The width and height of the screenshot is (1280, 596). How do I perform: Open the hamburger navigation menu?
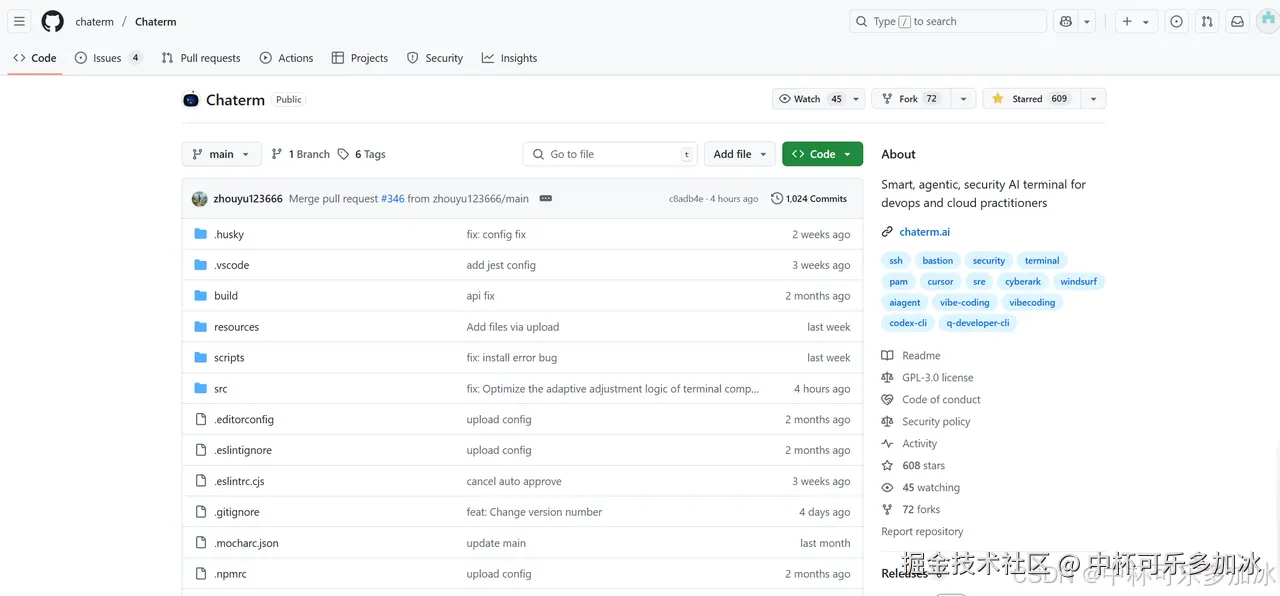click(x=19, y=21)
